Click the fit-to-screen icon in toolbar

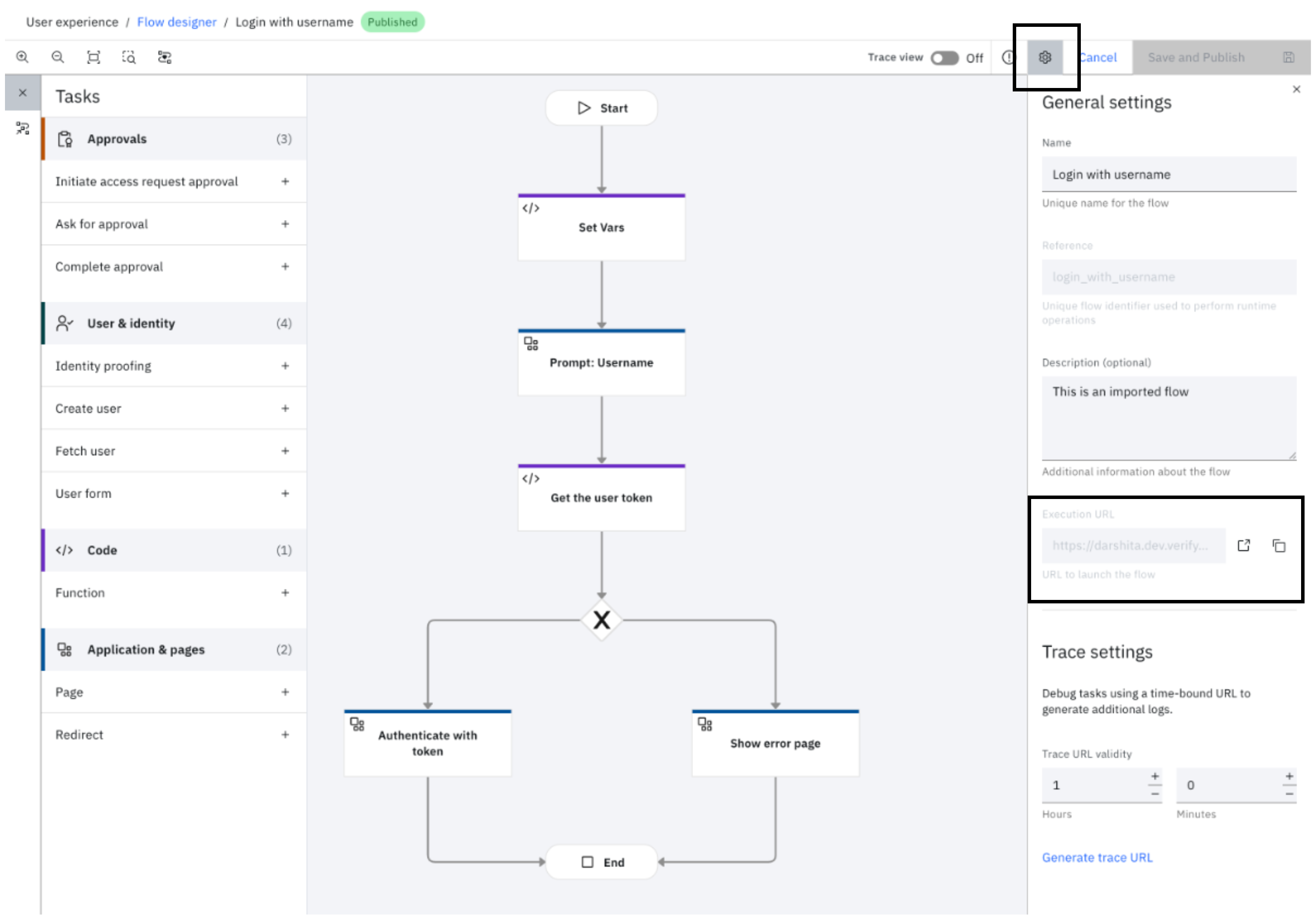click(93, 57)
